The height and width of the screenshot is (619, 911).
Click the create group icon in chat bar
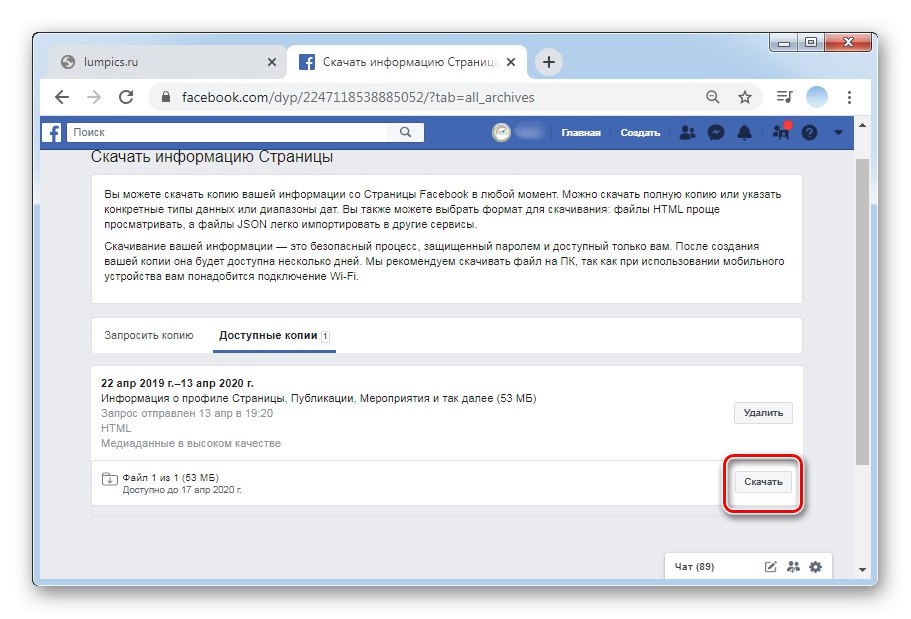click(794, 567)
